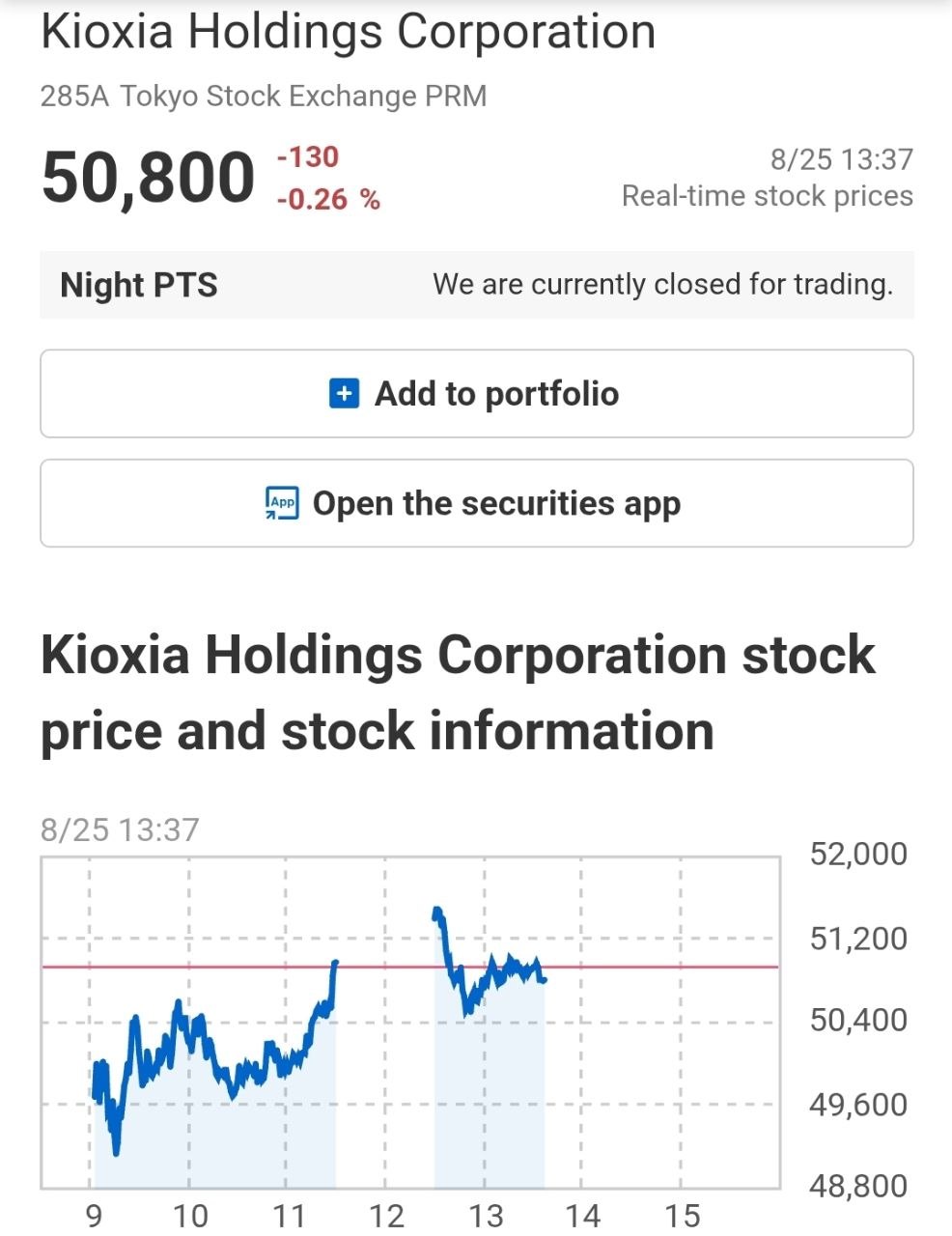Add Kioxia to portfolio
Image resolution: width=952 pixels, height=1236 pixels.
click(477, 394)
